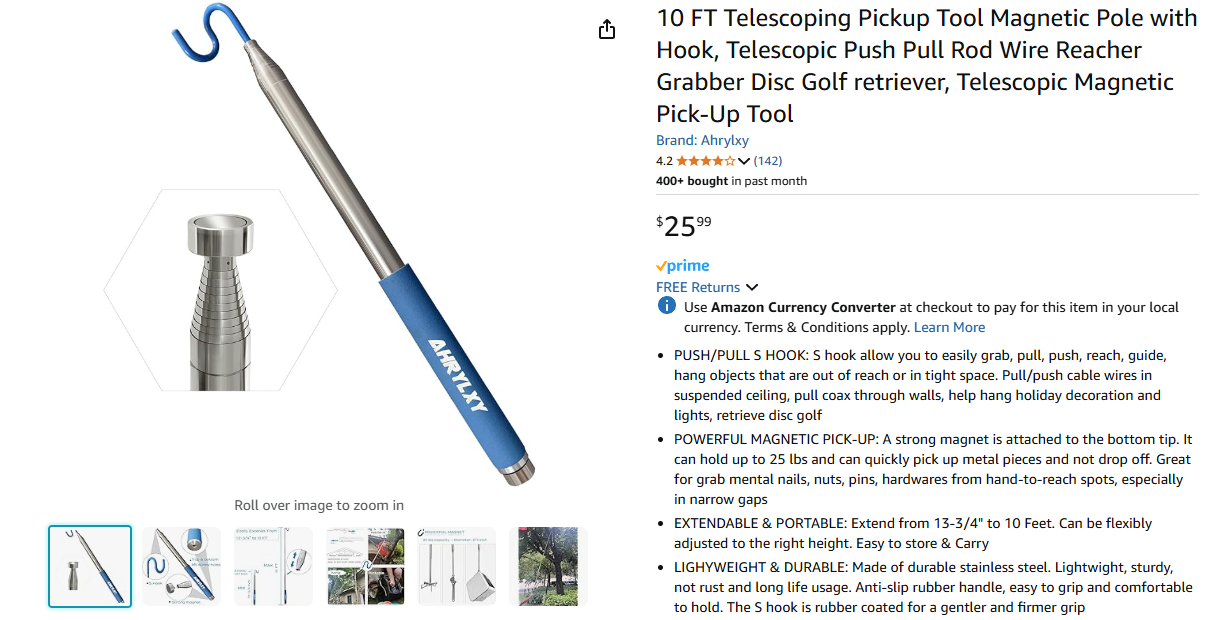Open the 142 customer reviews link
Screen dimensions: 1213x620
(768, 161)
